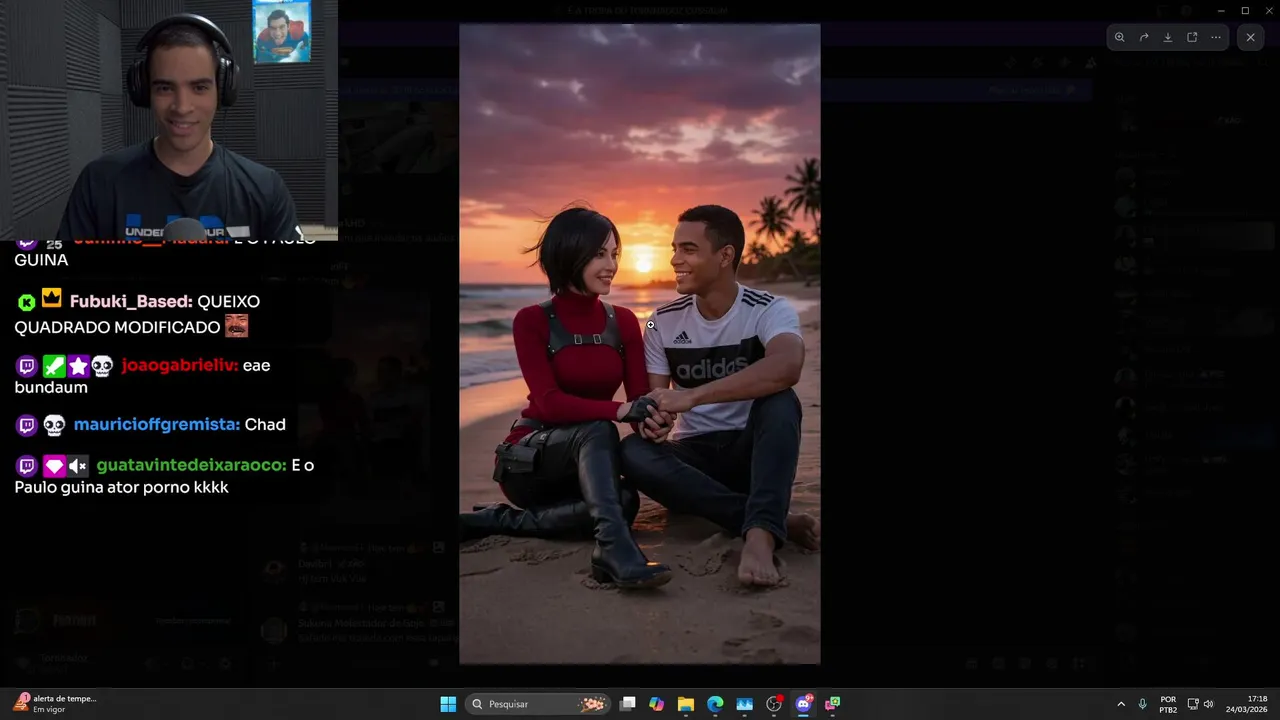Open the green screen-share taskbar icon
This screenshot has width=1280, height=720.
pyautogui.click(x=832, y=704)
